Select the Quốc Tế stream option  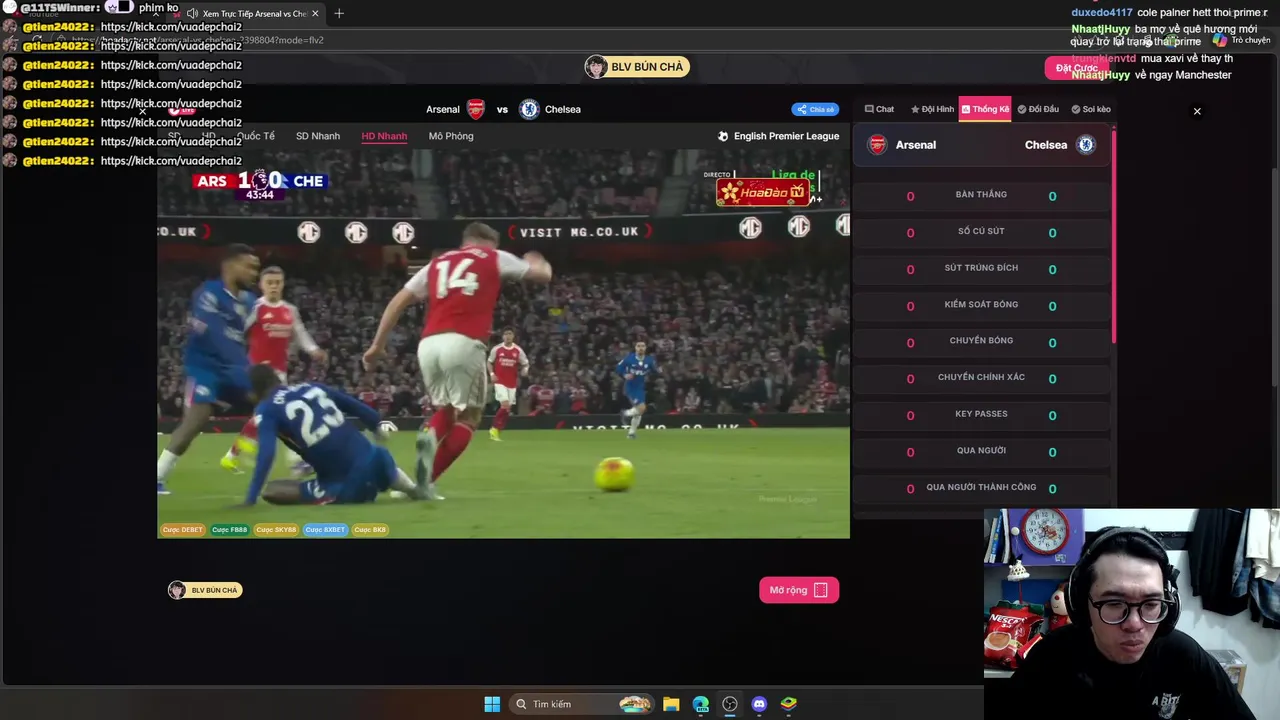tap(256, 136)
